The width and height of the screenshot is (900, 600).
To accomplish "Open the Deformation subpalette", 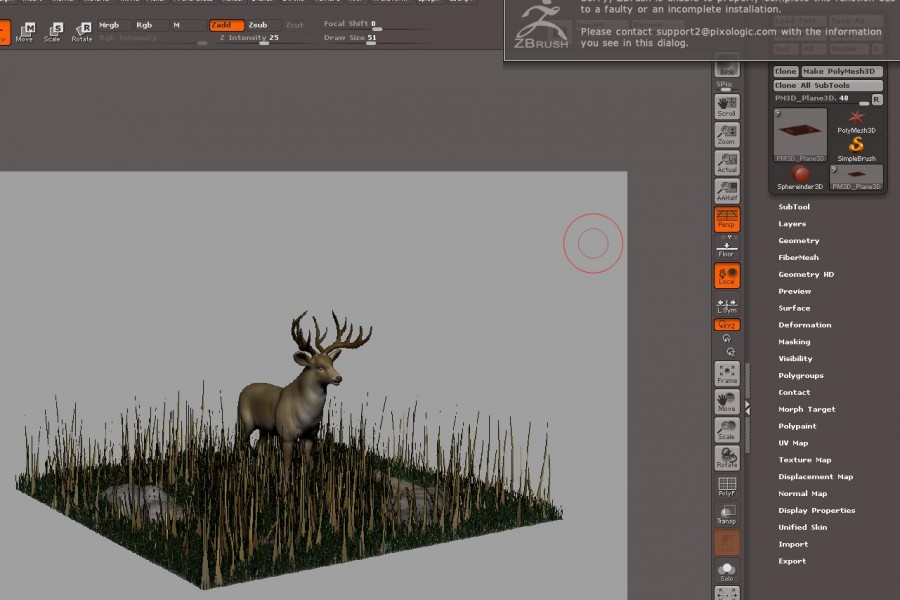I will [804, 325].
